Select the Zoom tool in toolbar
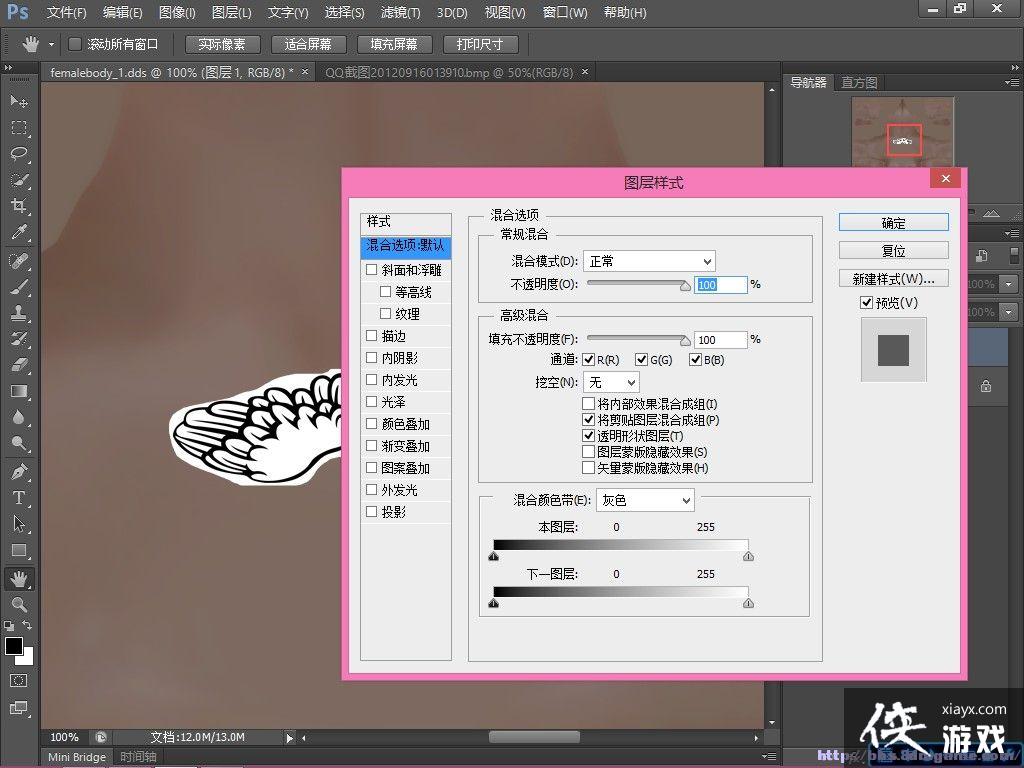1024x768 pixels. click(x=19, y=604)
